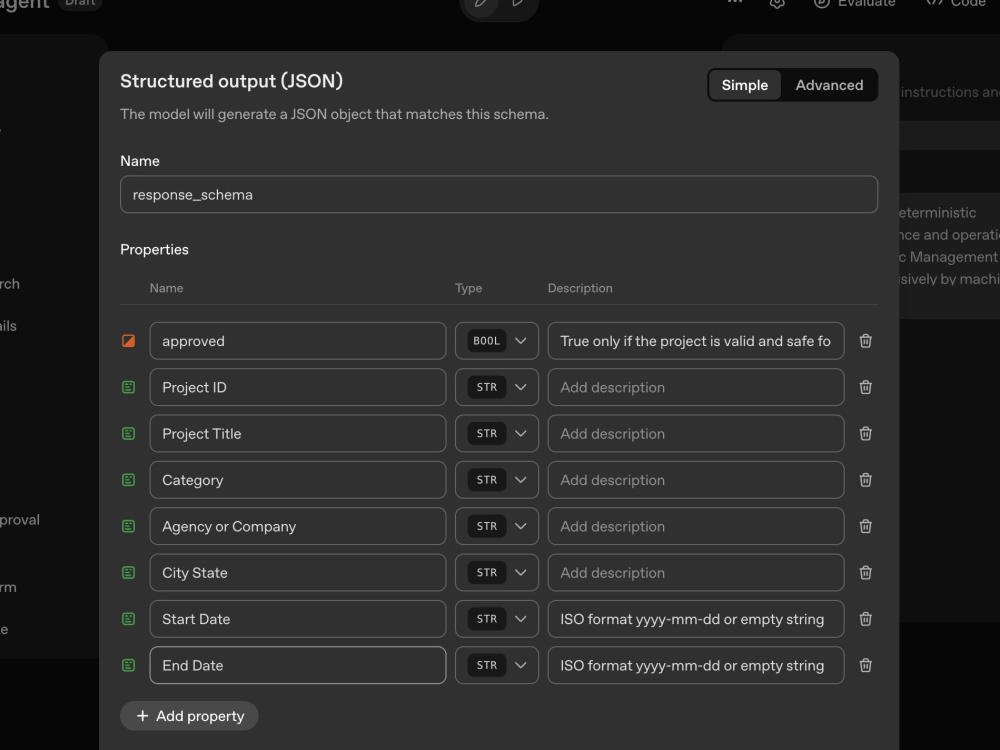Switch to the Simple schema mode
Image resolution: width=1000 pixels, height=750 pixels.
(745, 85)
